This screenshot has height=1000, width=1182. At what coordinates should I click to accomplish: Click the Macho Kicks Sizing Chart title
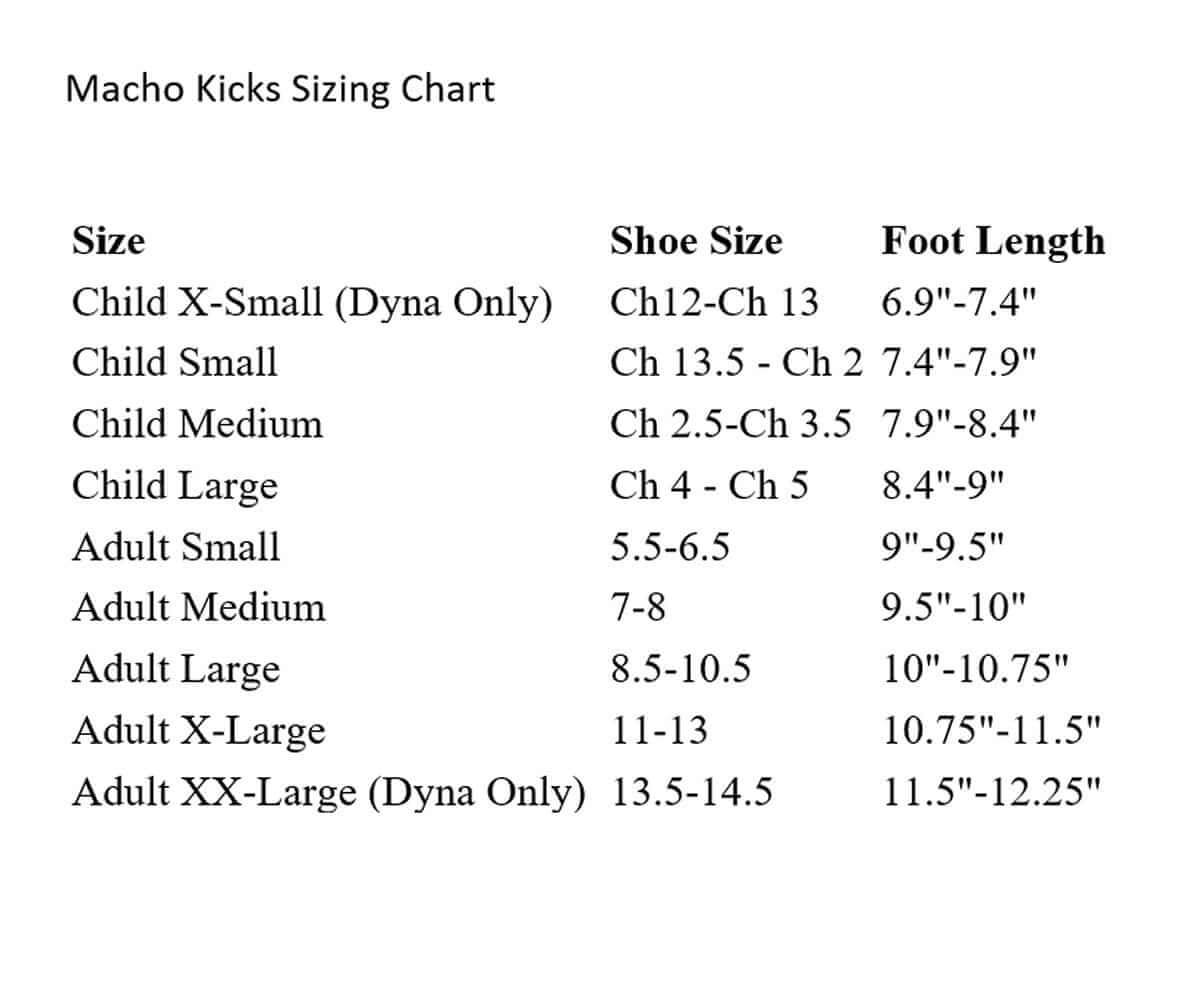coord(280,90)
